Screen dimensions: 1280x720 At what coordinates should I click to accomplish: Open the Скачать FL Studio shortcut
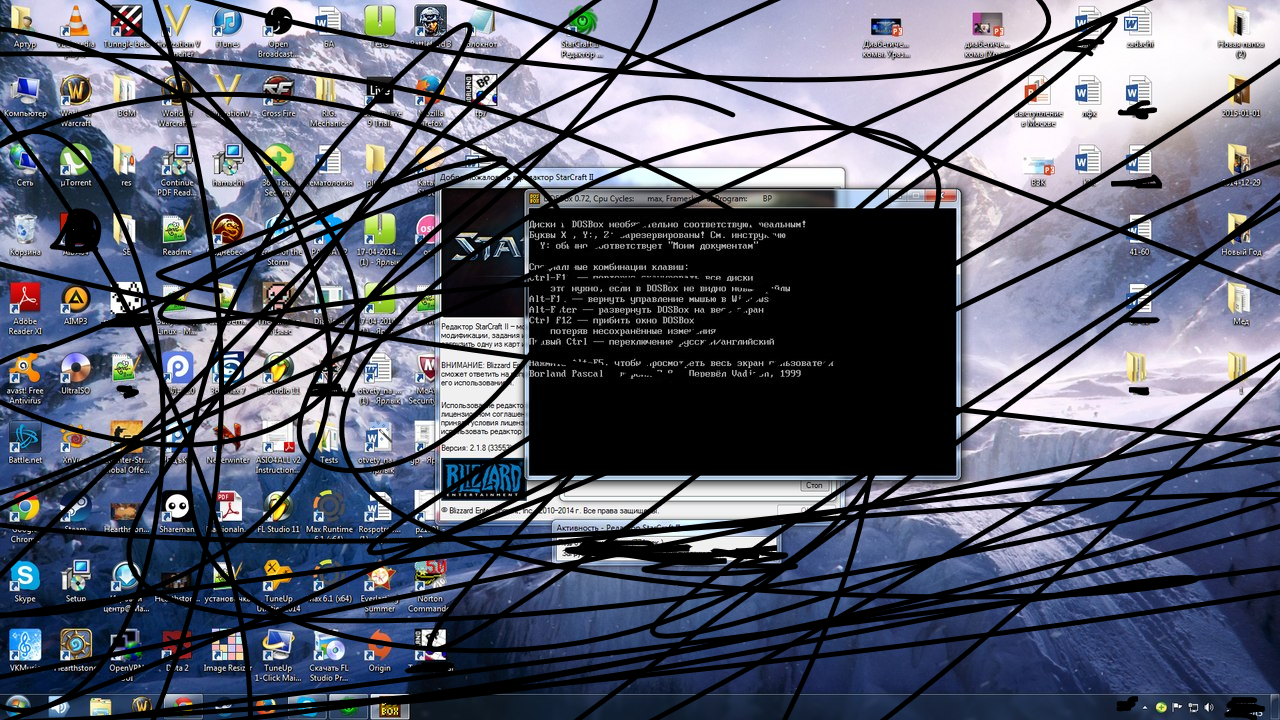coord(329,656)
